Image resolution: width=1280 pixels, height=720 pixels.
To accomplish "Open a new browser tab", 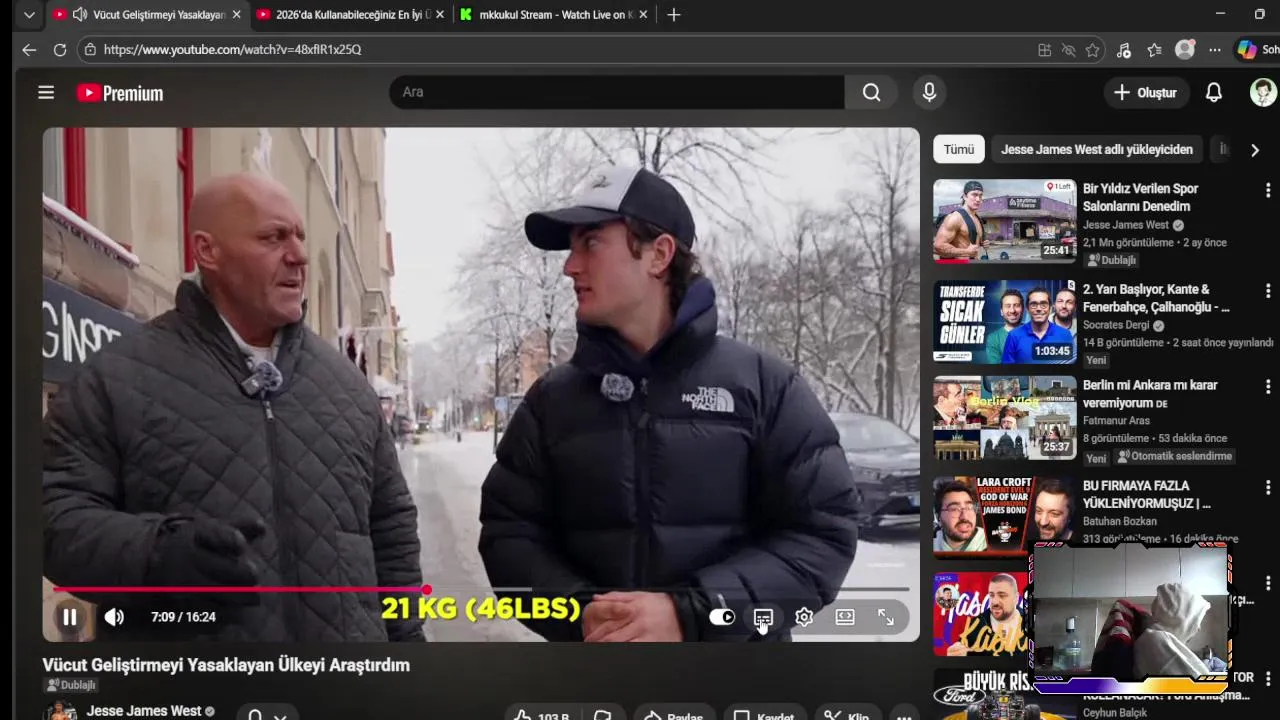I will [674, 15].
